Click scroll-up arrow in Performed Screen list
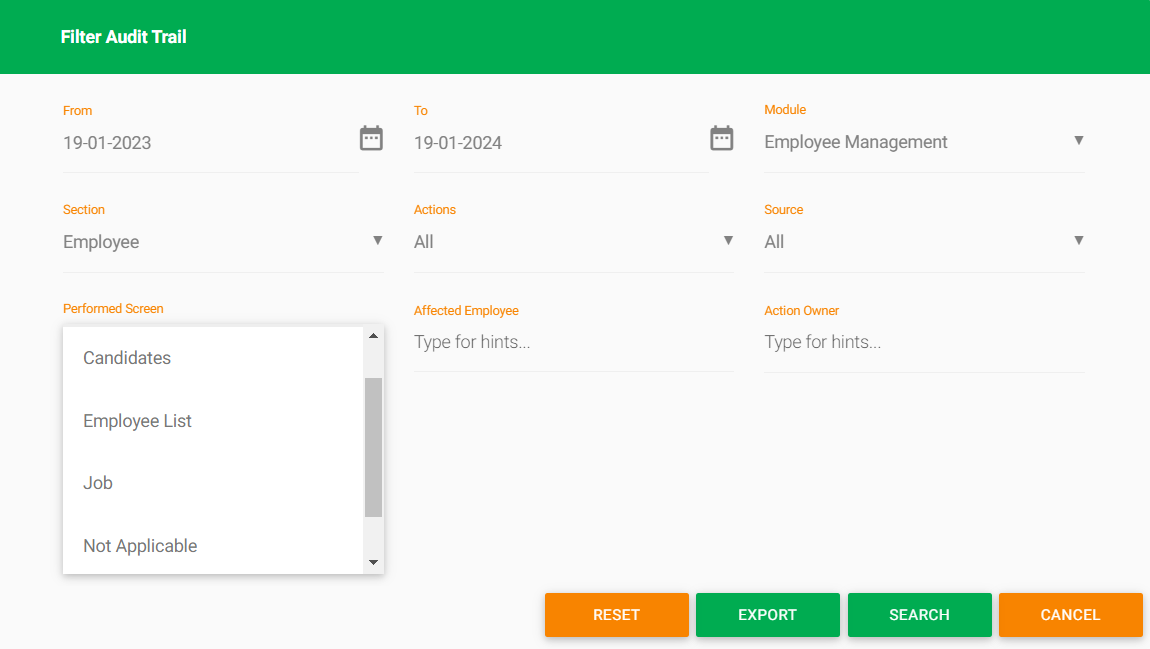 coord(373,336)
